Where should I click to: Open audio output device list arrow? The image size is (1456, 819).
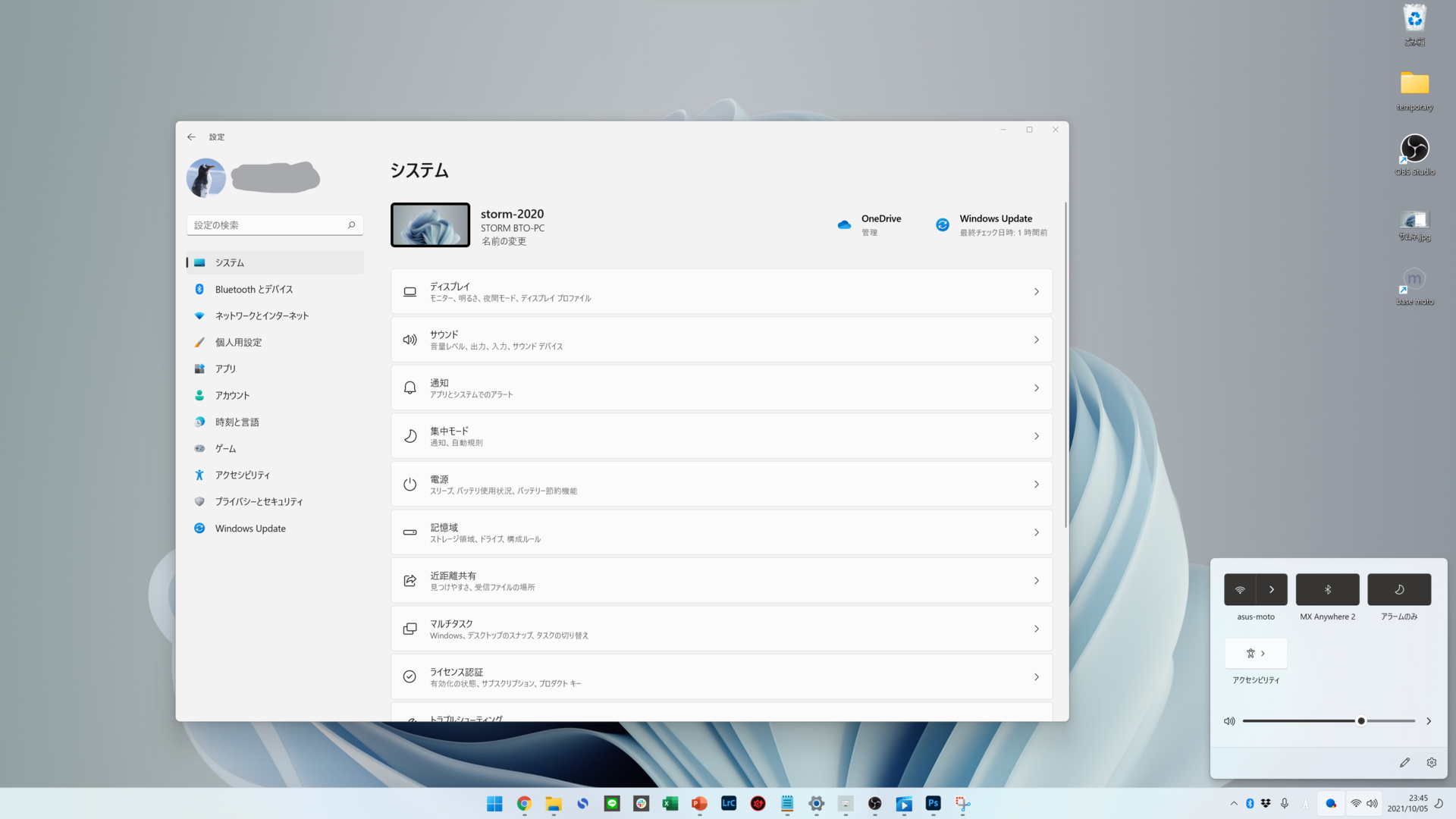click(x=1429, y=721)
